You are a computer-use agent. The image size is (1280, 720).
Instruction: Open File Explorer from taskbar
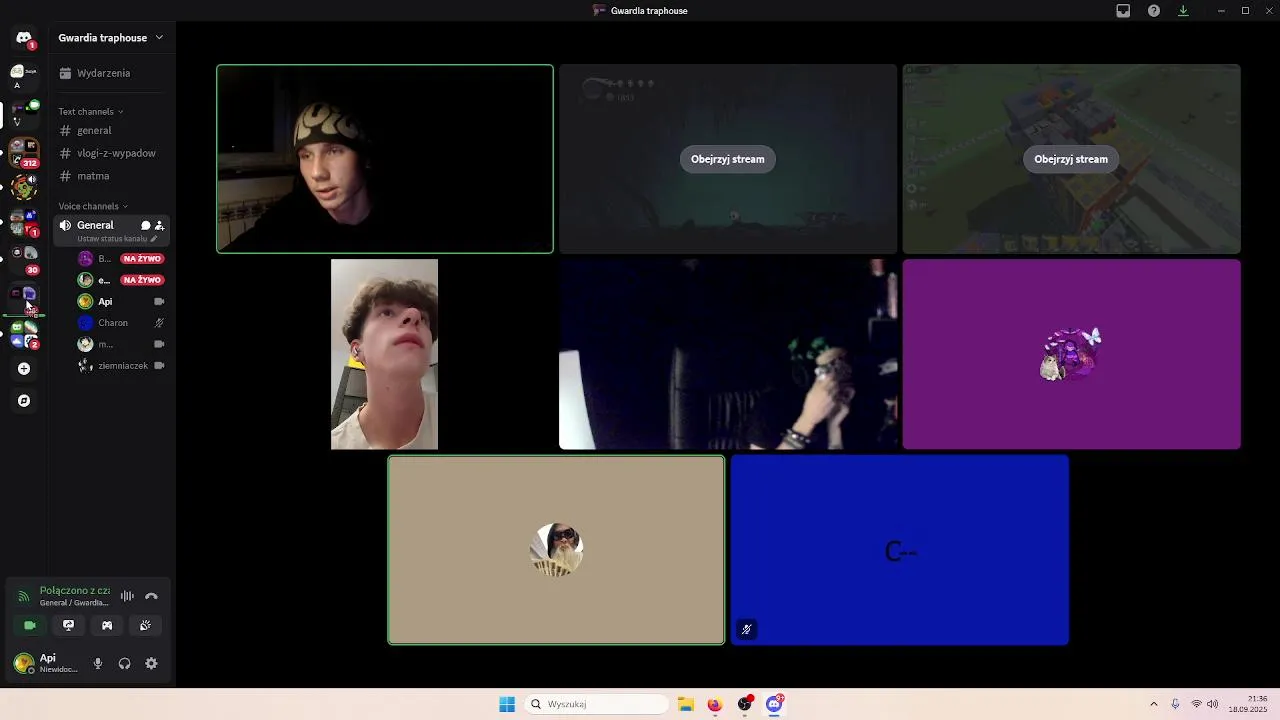pos(686,705)
